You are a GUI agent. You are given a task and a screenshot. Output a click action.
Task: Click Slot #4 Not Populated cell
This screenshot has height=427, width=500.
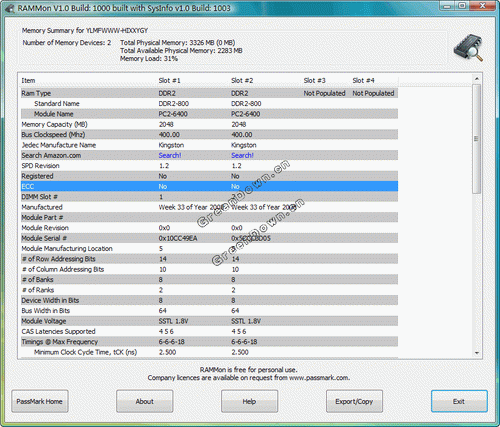click(373, 93)
